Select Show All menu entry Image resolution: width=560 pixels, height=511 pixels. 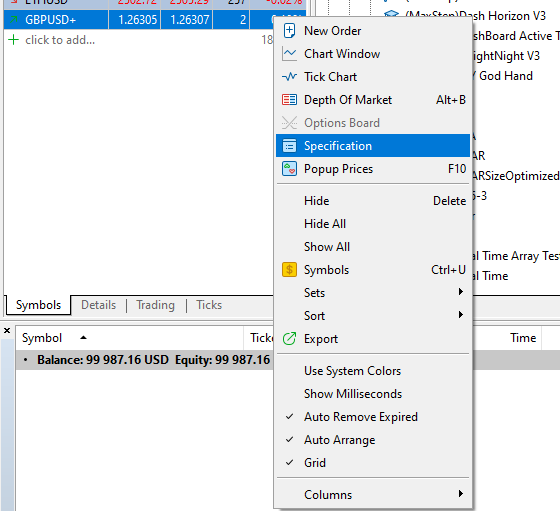(x=372, y=247)
